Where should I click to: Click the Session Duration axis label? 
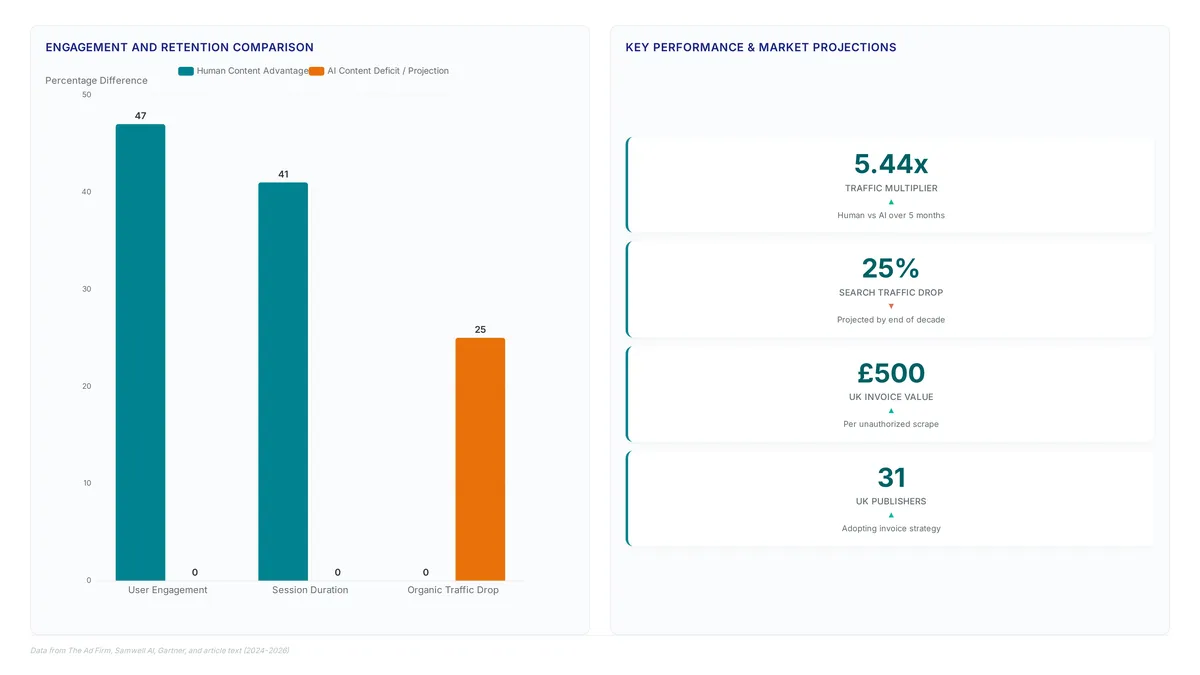pyautogui.click(x=310, y=590)
